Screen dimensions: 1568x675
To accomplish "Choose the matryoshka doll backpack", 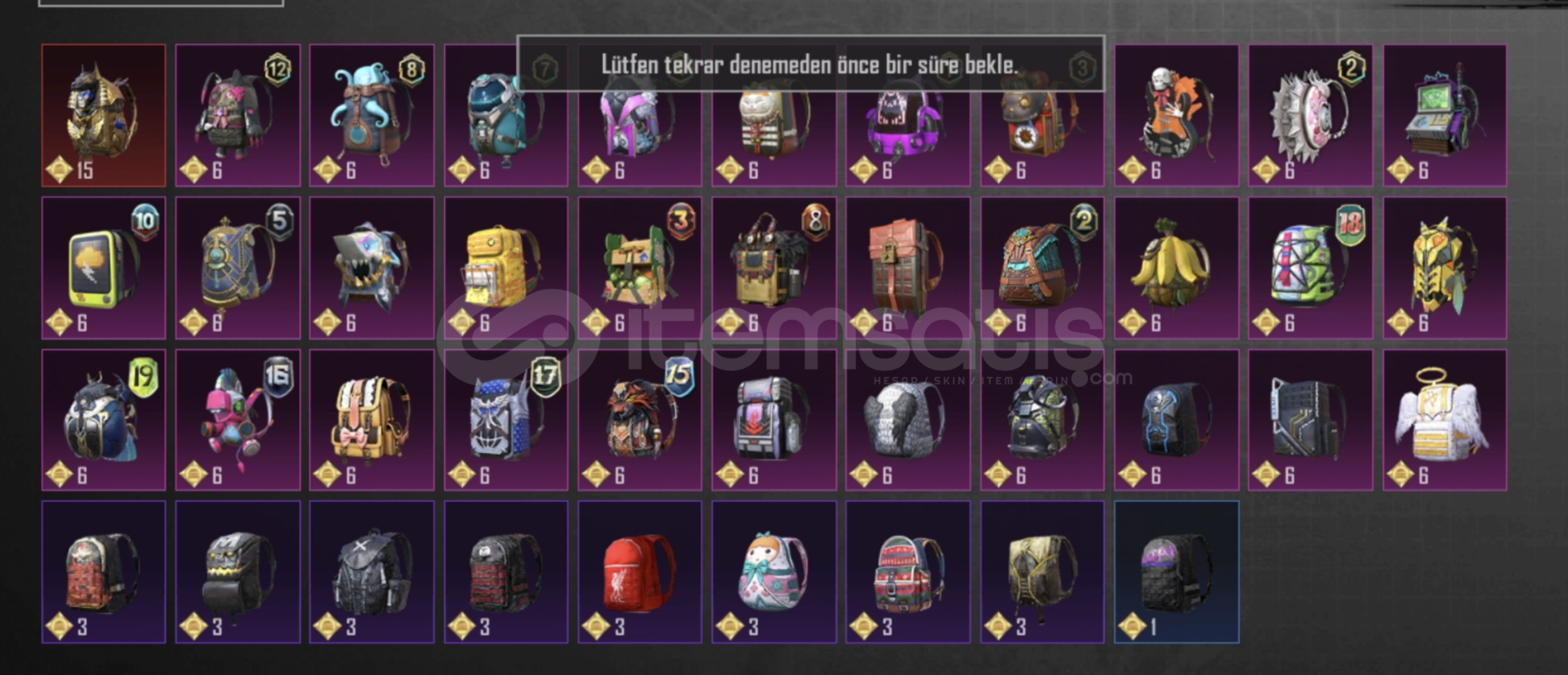I will [x=773, y=572].
